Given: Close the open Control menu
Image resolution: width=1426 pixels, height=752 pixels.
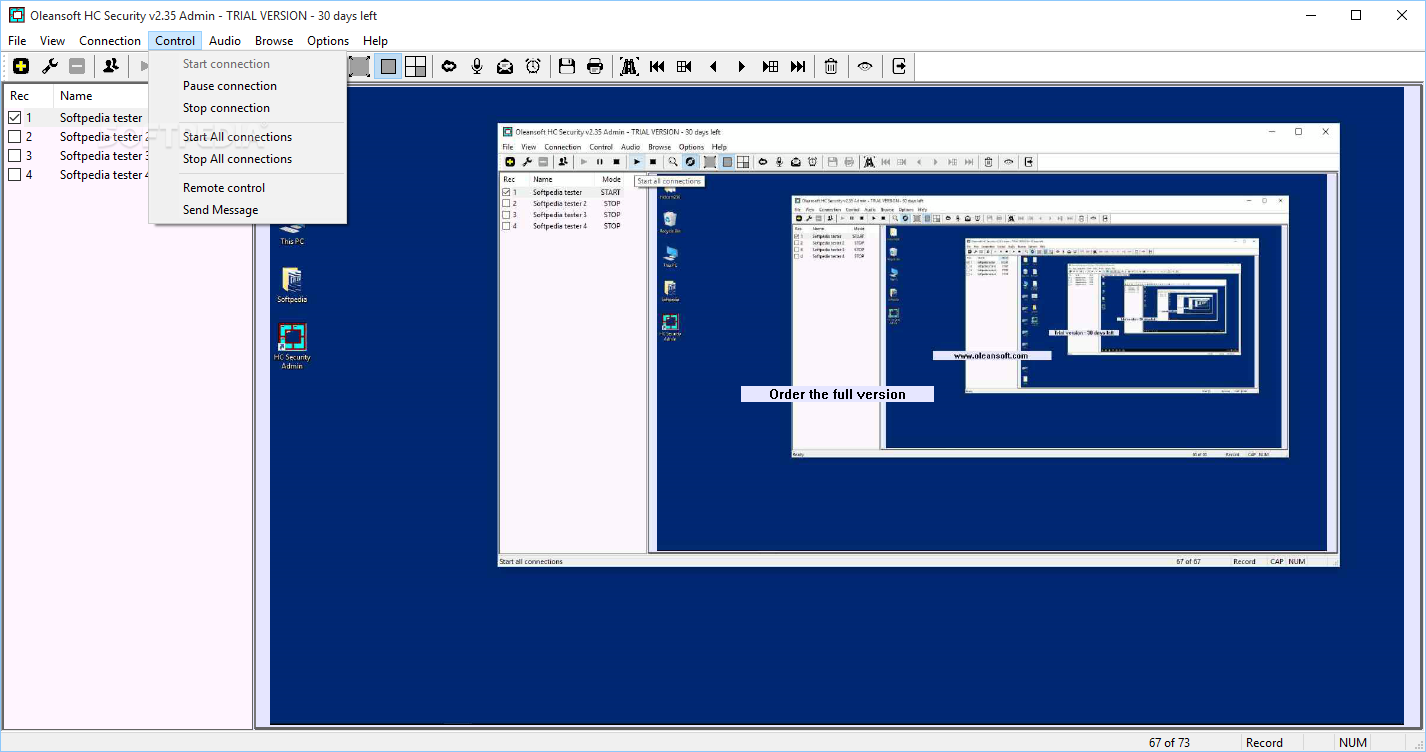Looking at the screenshot, I should coord(175,41).
